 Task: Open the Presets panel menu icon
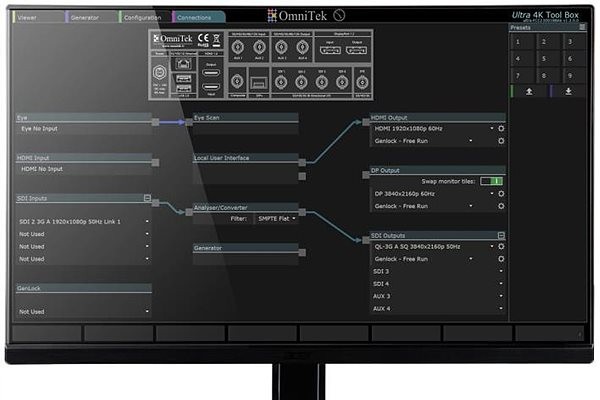(582, 27)
